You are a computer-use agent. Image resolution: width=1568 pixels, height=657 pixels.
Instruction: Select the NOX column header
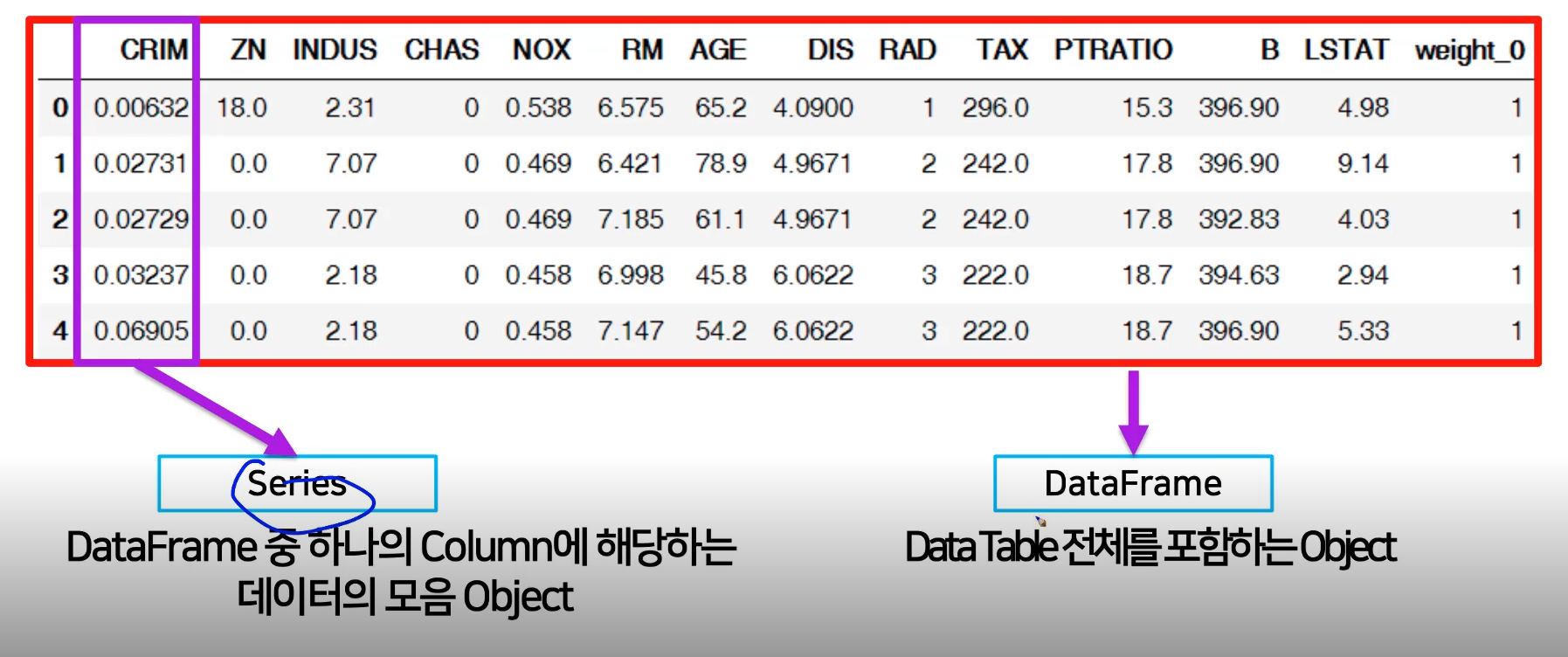click(x=542, y=50)
